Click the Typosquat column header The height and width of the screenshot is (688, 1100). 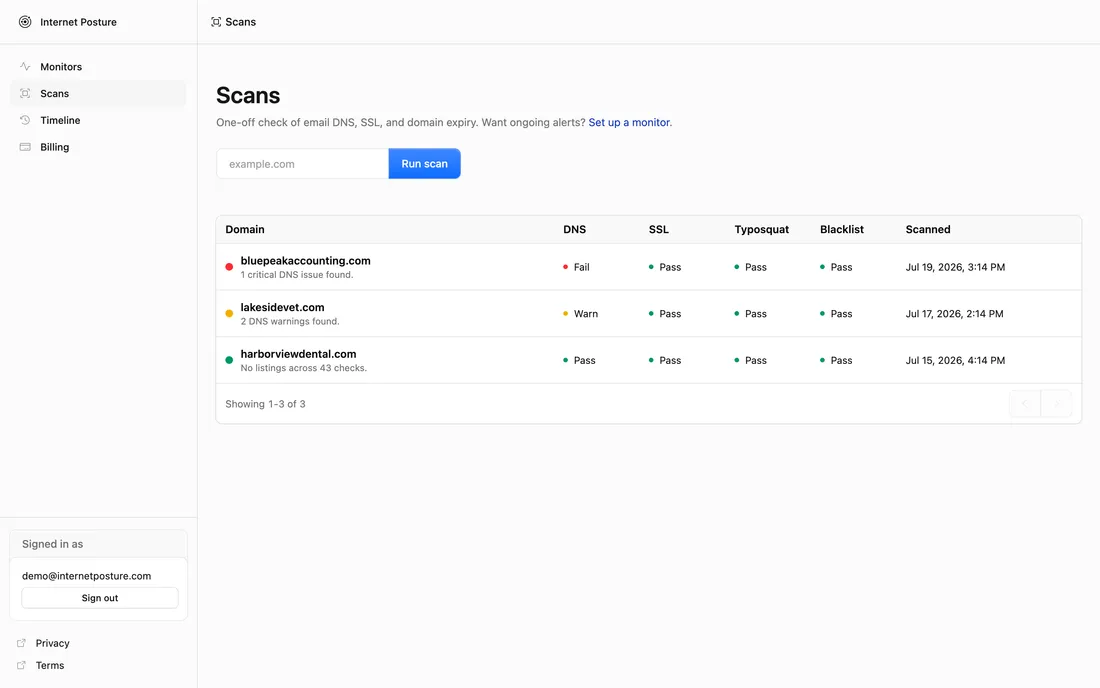click(762, 229)
